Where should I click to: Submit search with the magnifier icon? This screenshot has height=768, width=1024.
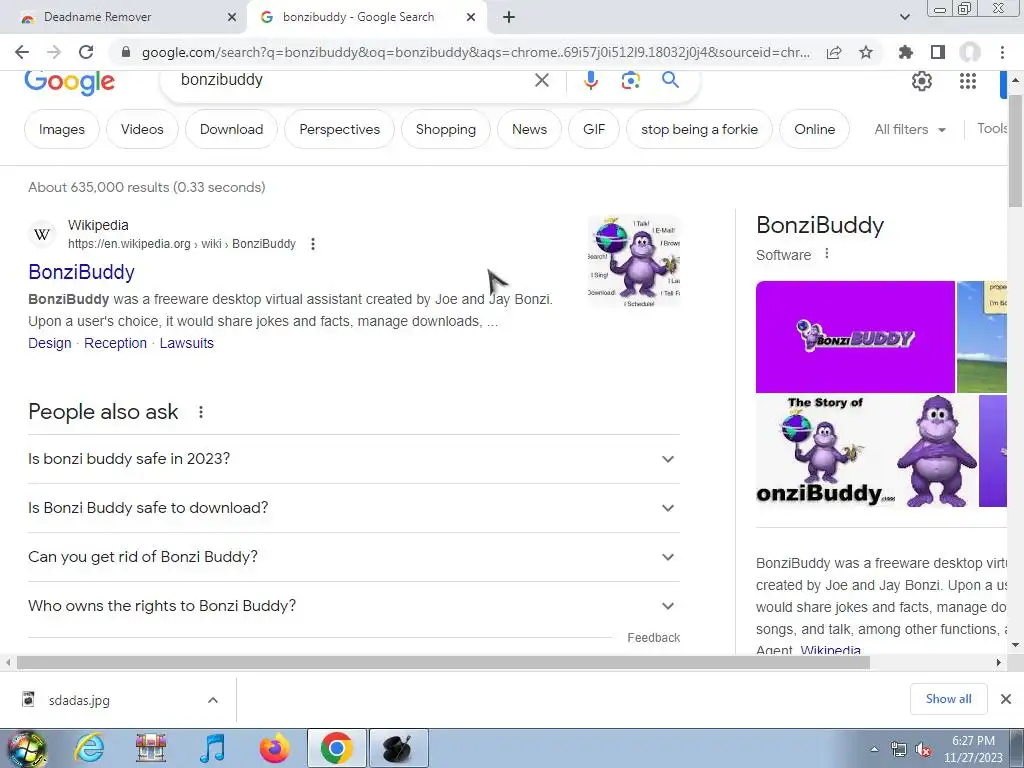tap(670, 80)
